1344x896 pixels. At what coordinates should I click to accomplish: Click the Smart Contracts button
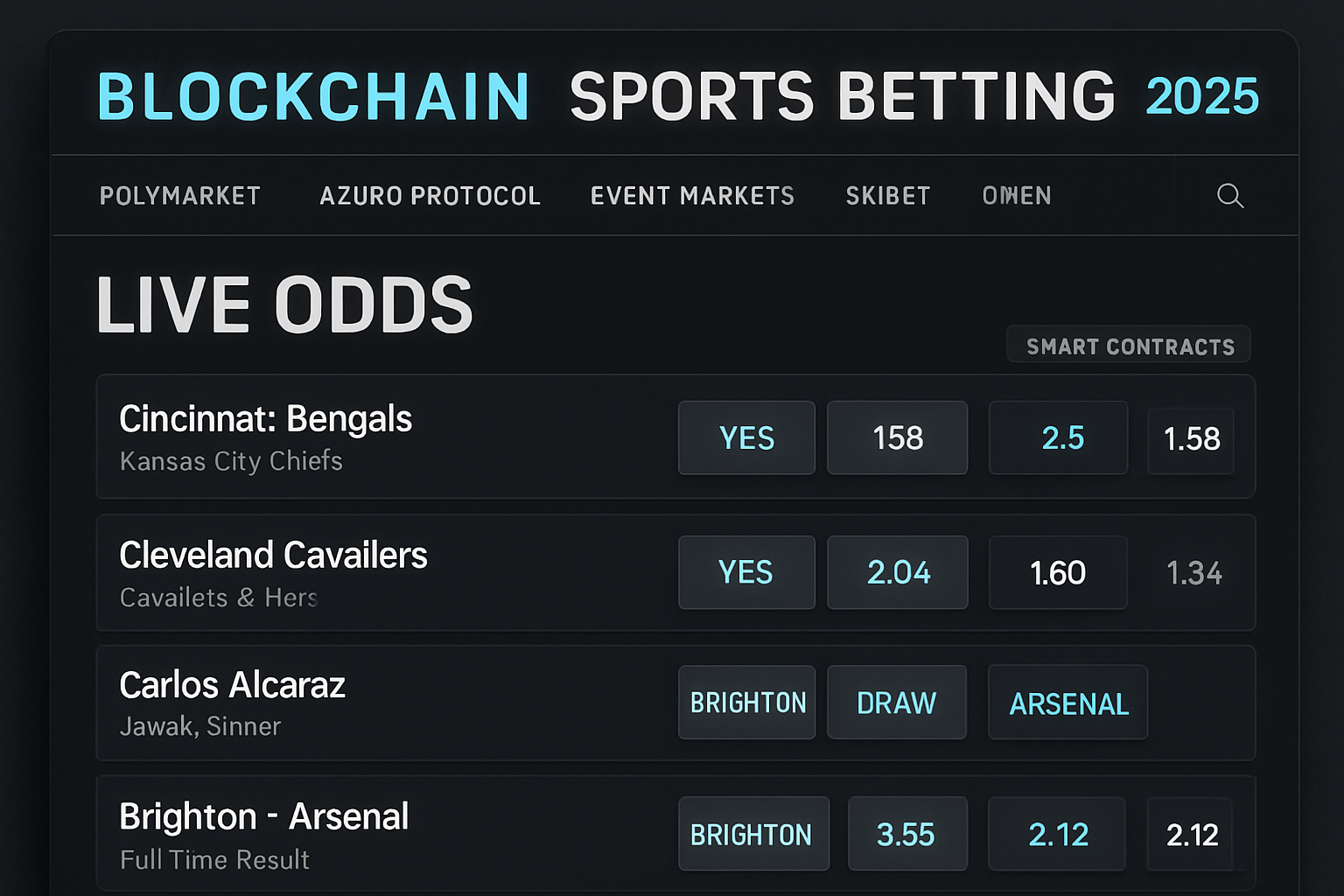point(1129,346)
